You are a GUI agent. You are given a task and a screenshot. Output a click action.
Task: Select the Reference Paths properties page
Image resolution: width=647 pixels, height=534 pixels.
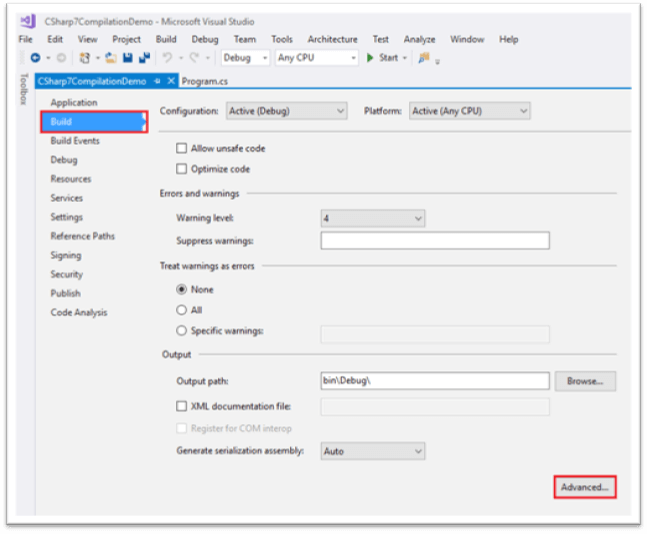point(83,236)
